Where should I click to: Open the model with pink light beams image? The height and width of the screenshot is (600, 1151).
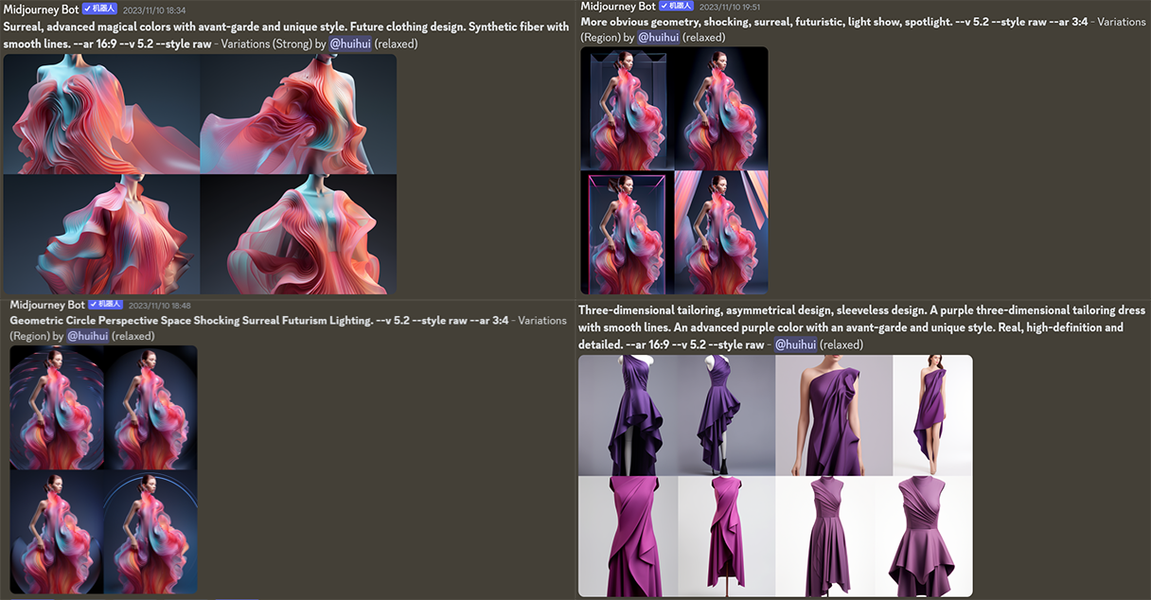click(x=722, y=234)
